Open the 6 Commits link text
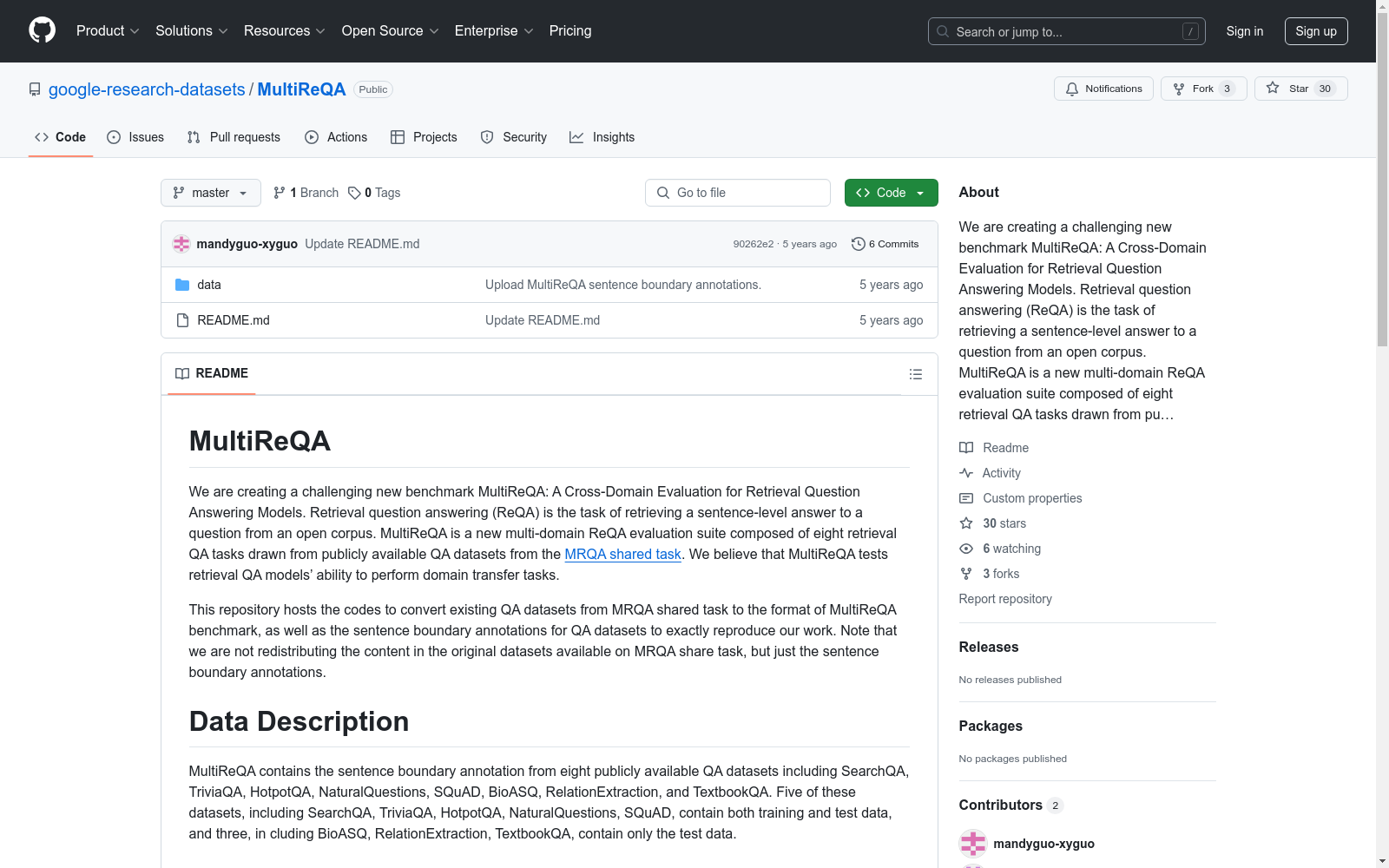1389x868 pixels. coord(893,244)
